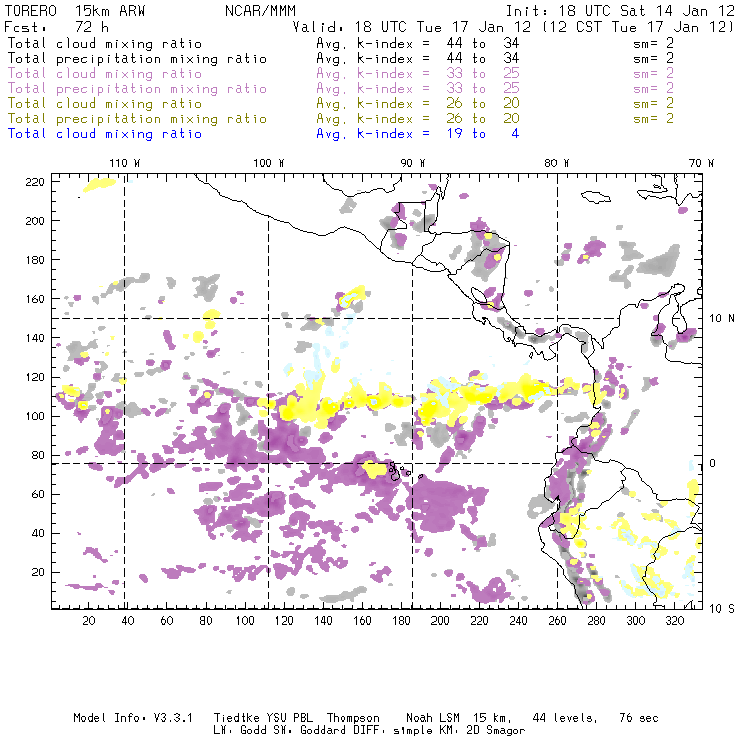Screen dimensions: 740x740
Task: Select "SW: Goddard" footer text
Action: coord(307,730)
